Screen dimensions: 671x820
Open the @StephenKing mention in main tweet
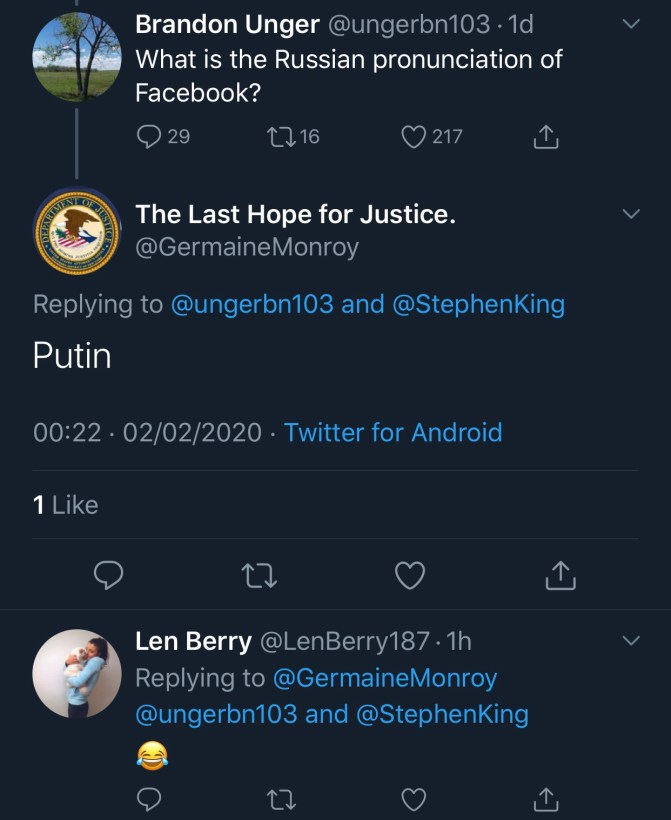click(477, 305)
